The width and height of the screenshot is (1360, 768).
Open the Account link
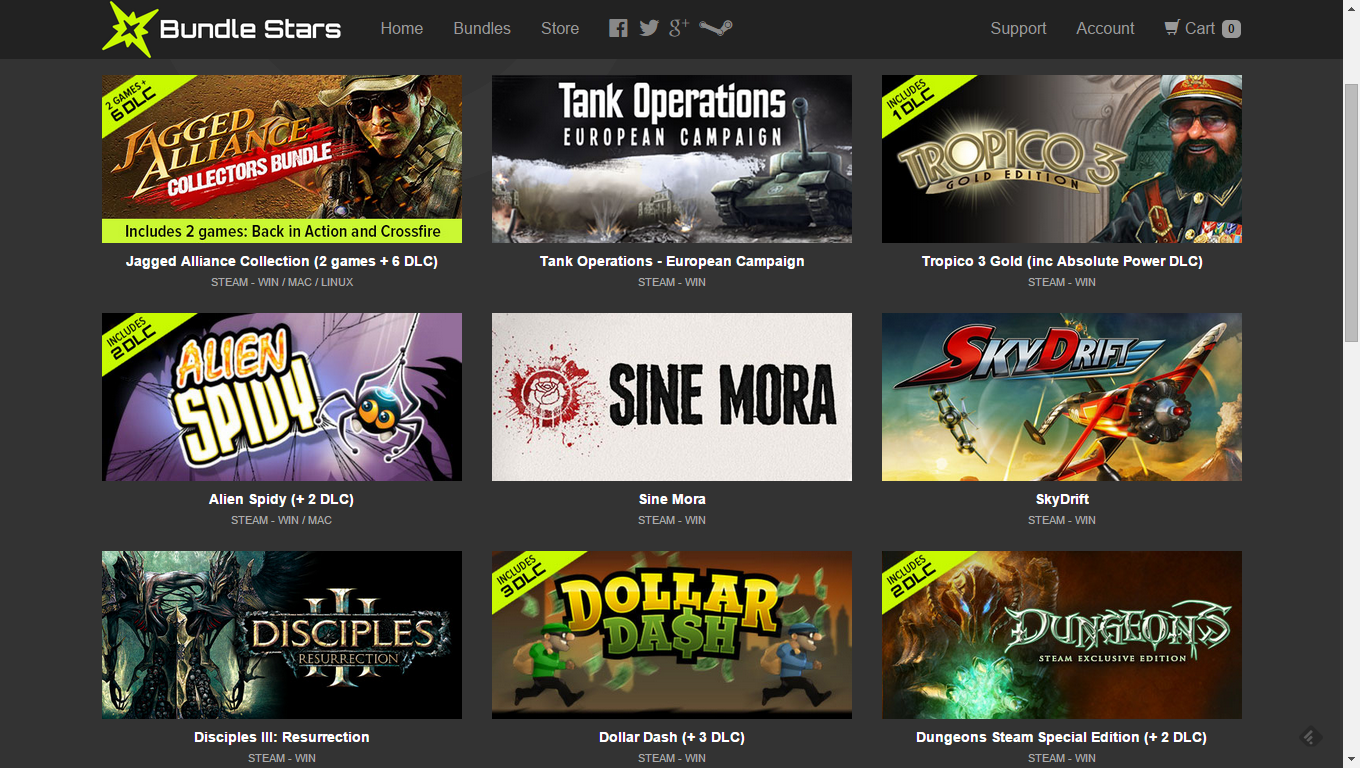(1105, 28)
